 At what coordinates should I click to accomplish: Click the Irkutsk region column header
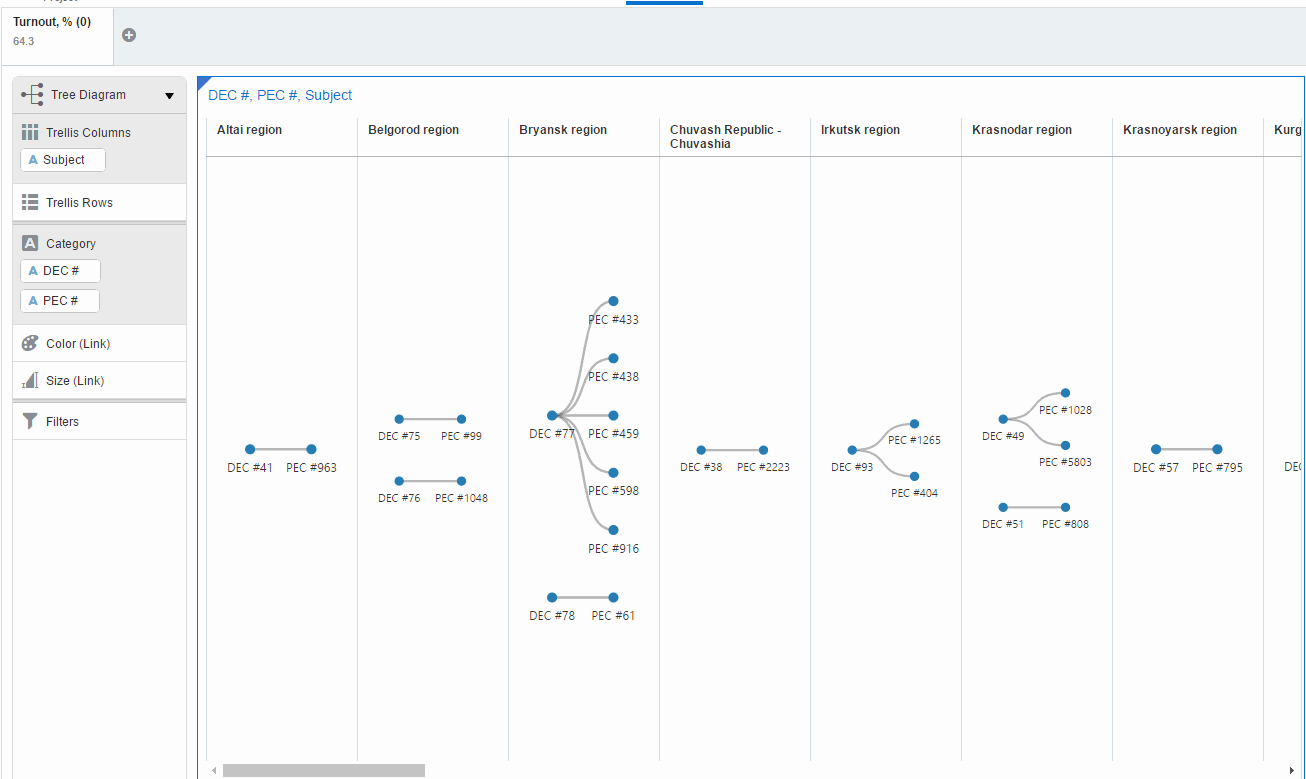click(x=861, y=130)
